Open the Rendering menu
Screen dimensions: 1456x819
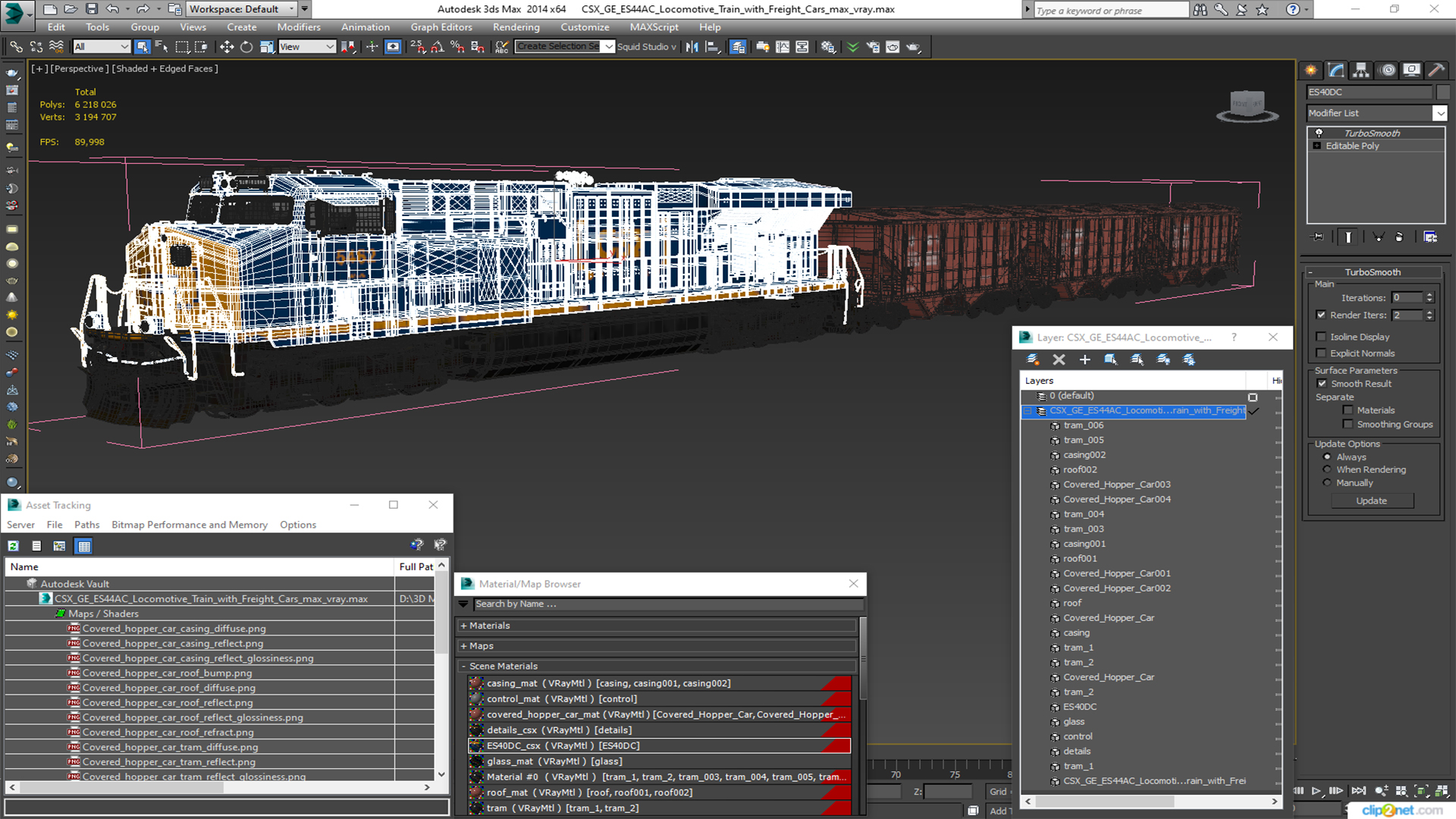516,27
